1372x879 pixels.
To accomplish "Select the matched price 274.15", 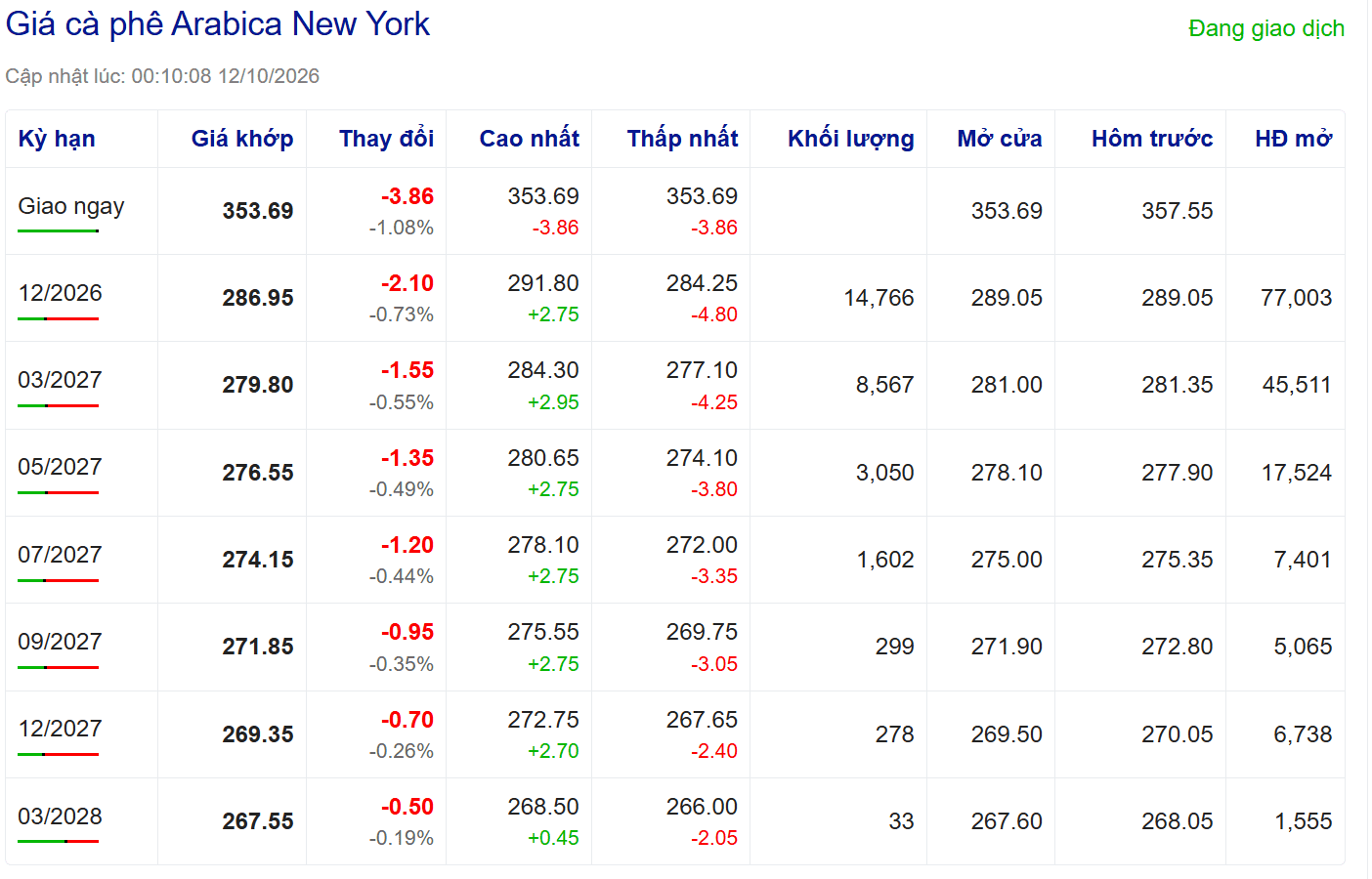I will tap(258, 560).
